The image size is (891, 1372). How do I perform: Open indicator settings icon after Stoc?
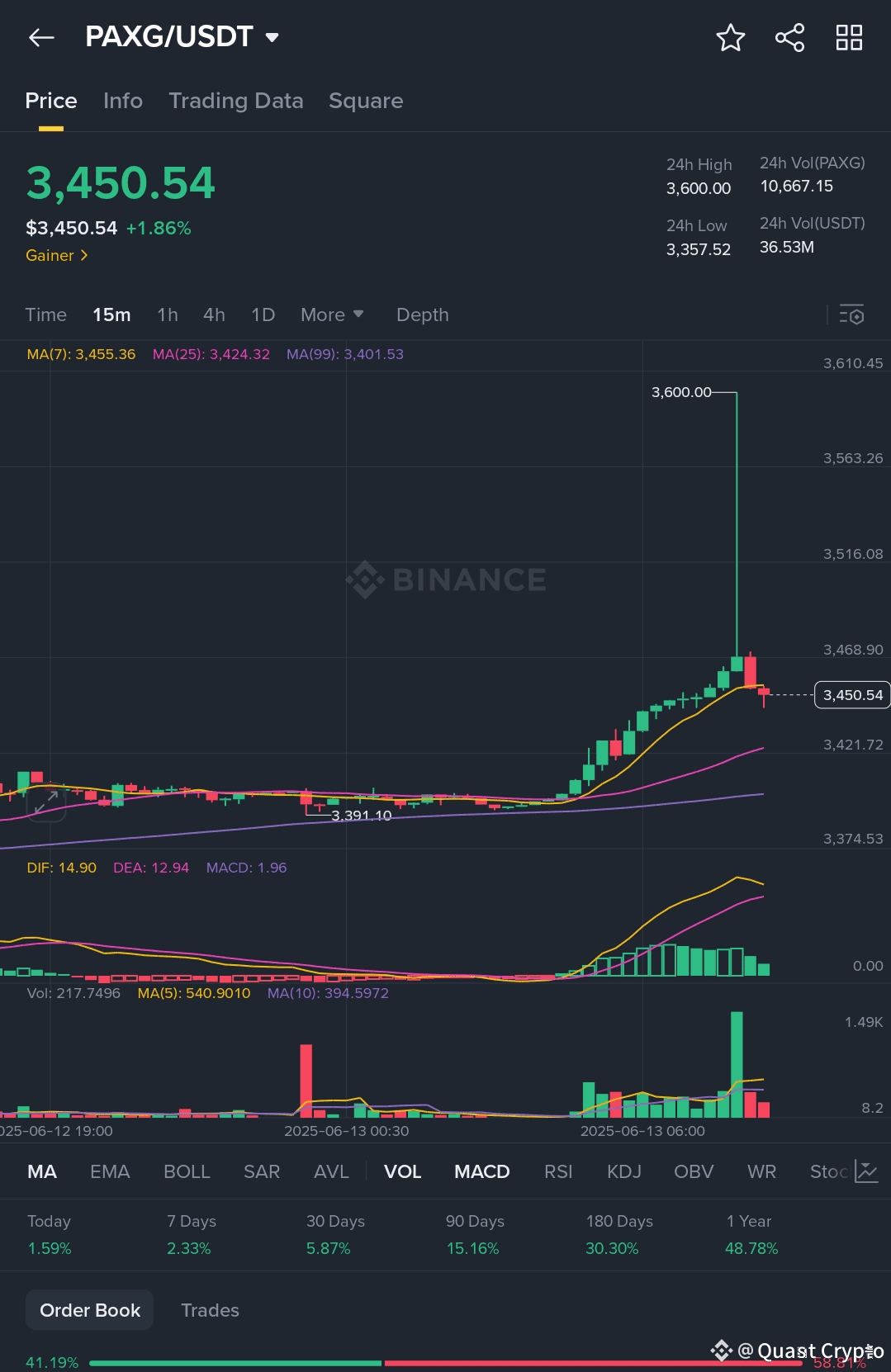tap(866, 1171)
